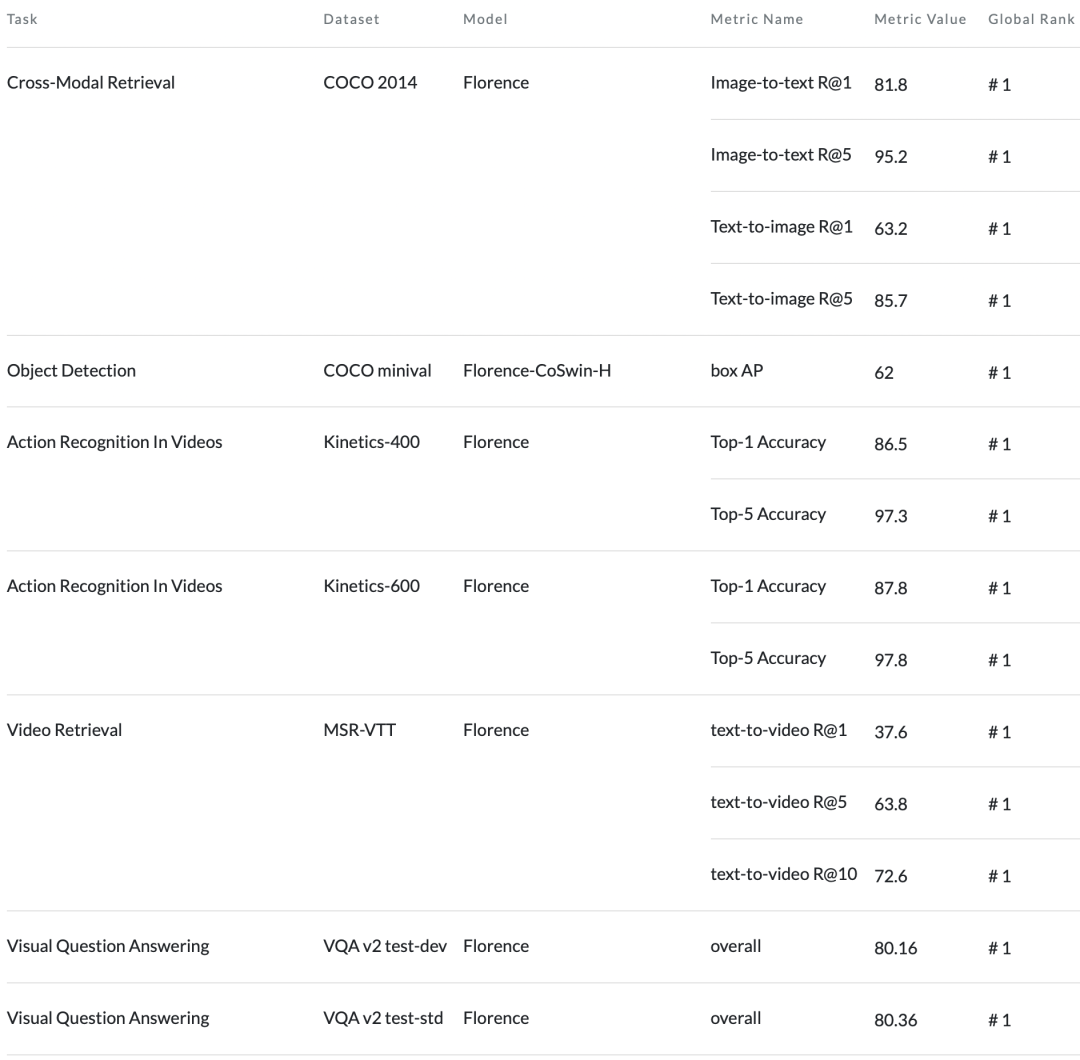Image resolution: width=1080 pixels, height=1060 pixels.
Task: Select the VQA v2 test-std dataset link
Action: pos(383,1019)
